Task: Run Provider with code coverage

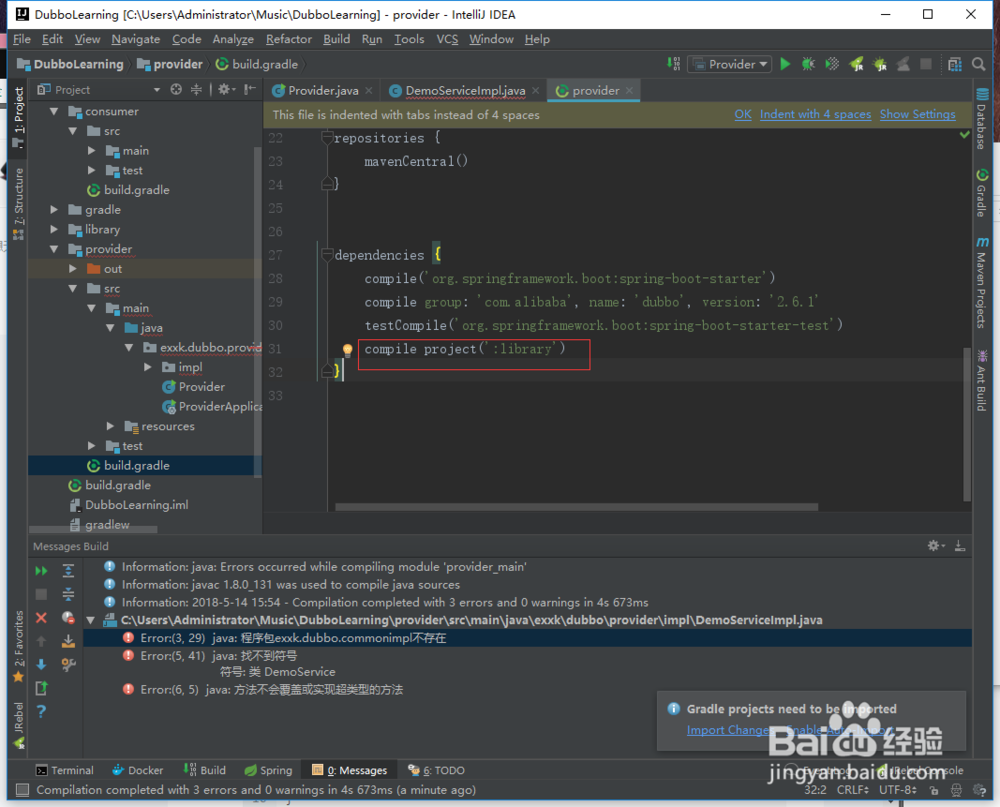Action: [831, 63]
